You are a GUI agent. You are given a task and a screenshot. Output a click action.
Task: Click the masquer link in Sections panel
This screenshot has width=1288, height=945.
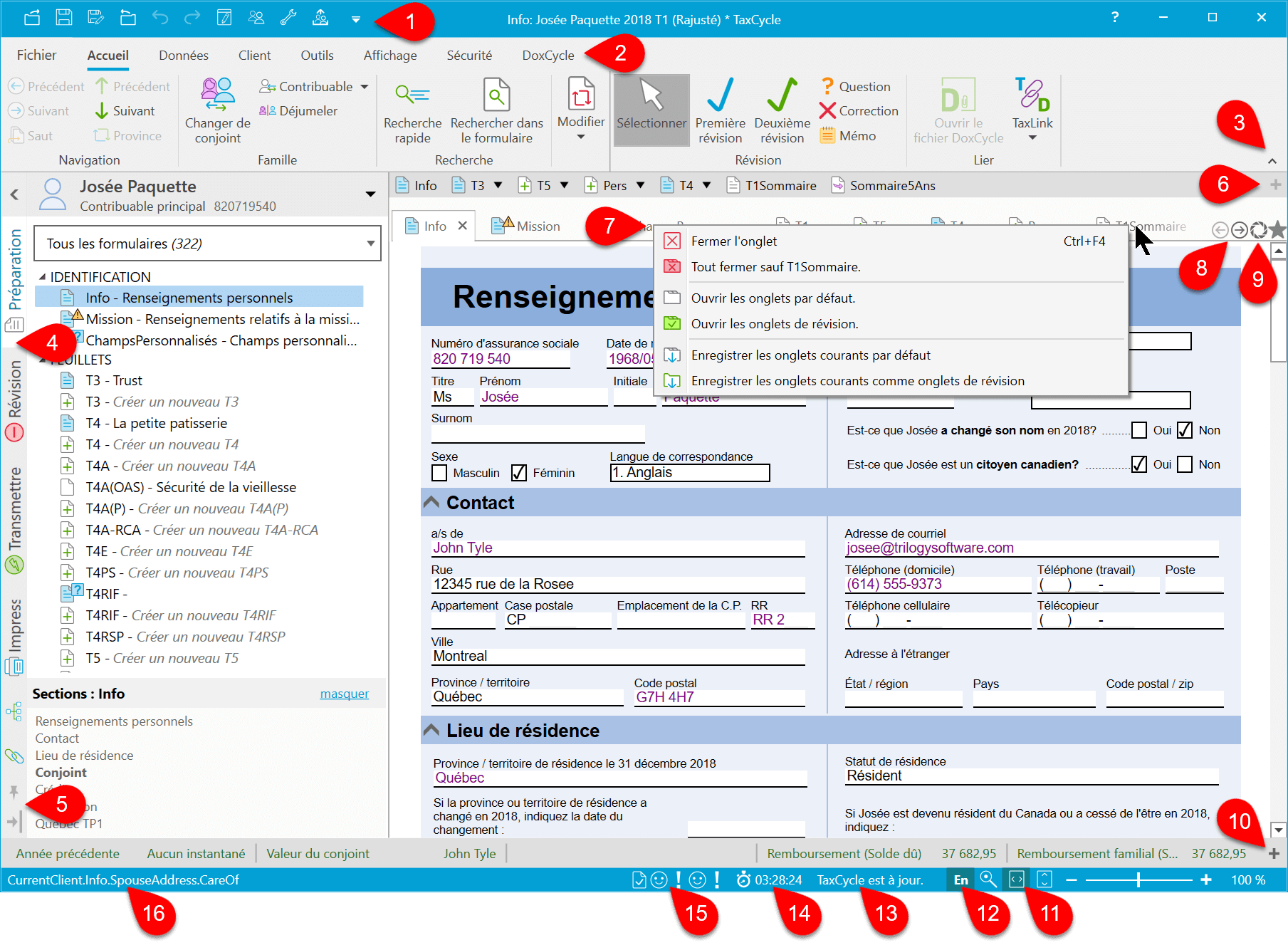click(x=345, y=694)
